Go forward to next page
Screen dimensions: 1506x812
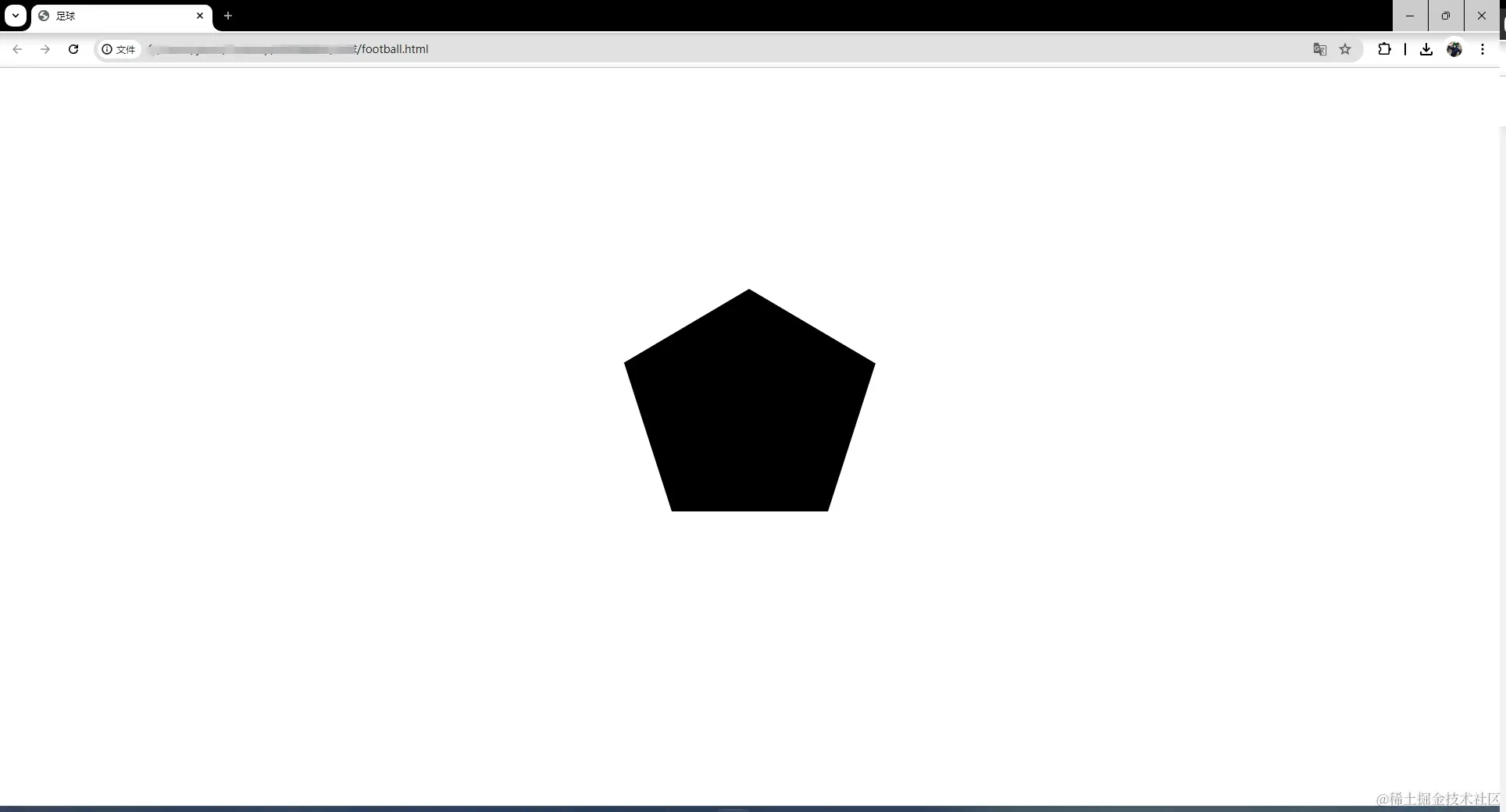[x=45, y=49]
